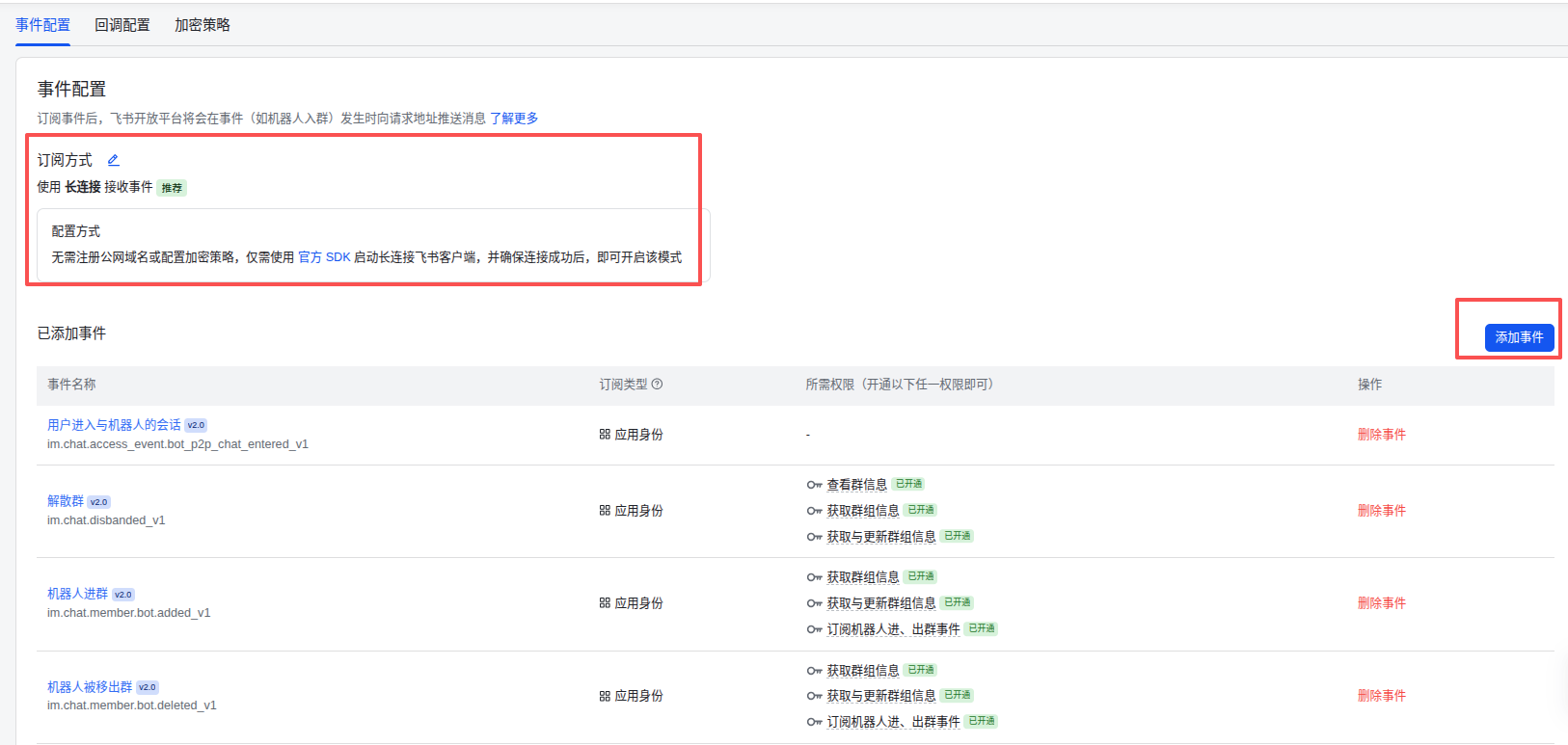Screen dimensions: 1568x745
Task: Click the 已添加事件 section heading
Action: (71, 333)
